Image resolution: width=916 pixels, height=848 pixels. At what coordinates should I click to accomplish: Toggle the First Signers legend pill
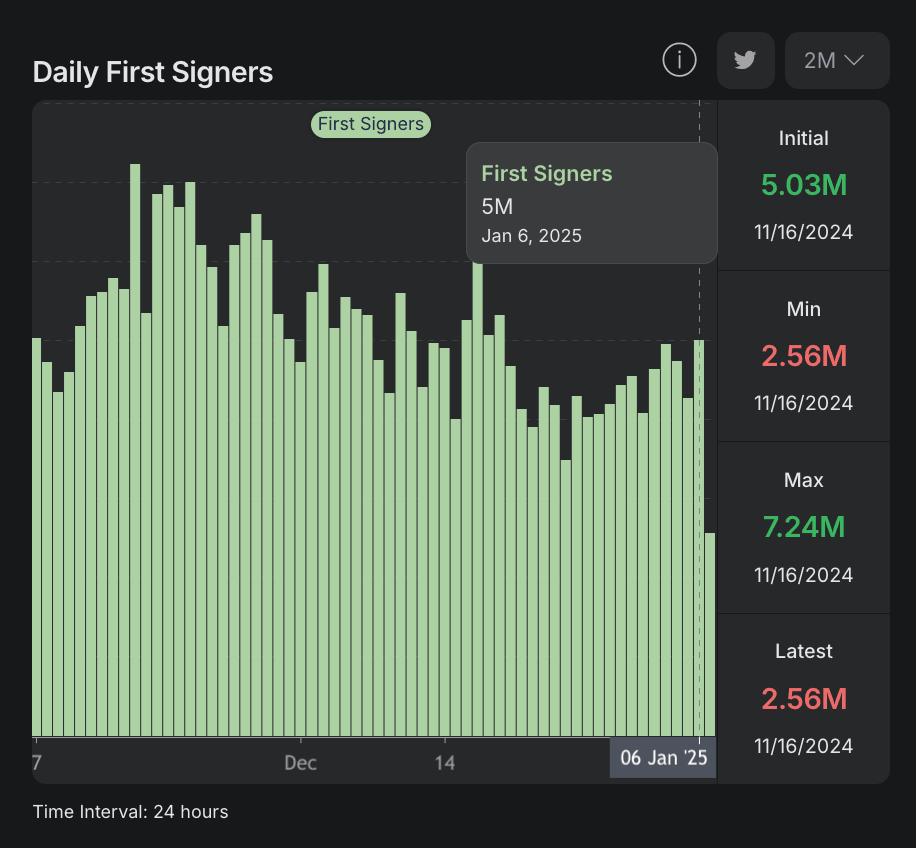[371, 125]
